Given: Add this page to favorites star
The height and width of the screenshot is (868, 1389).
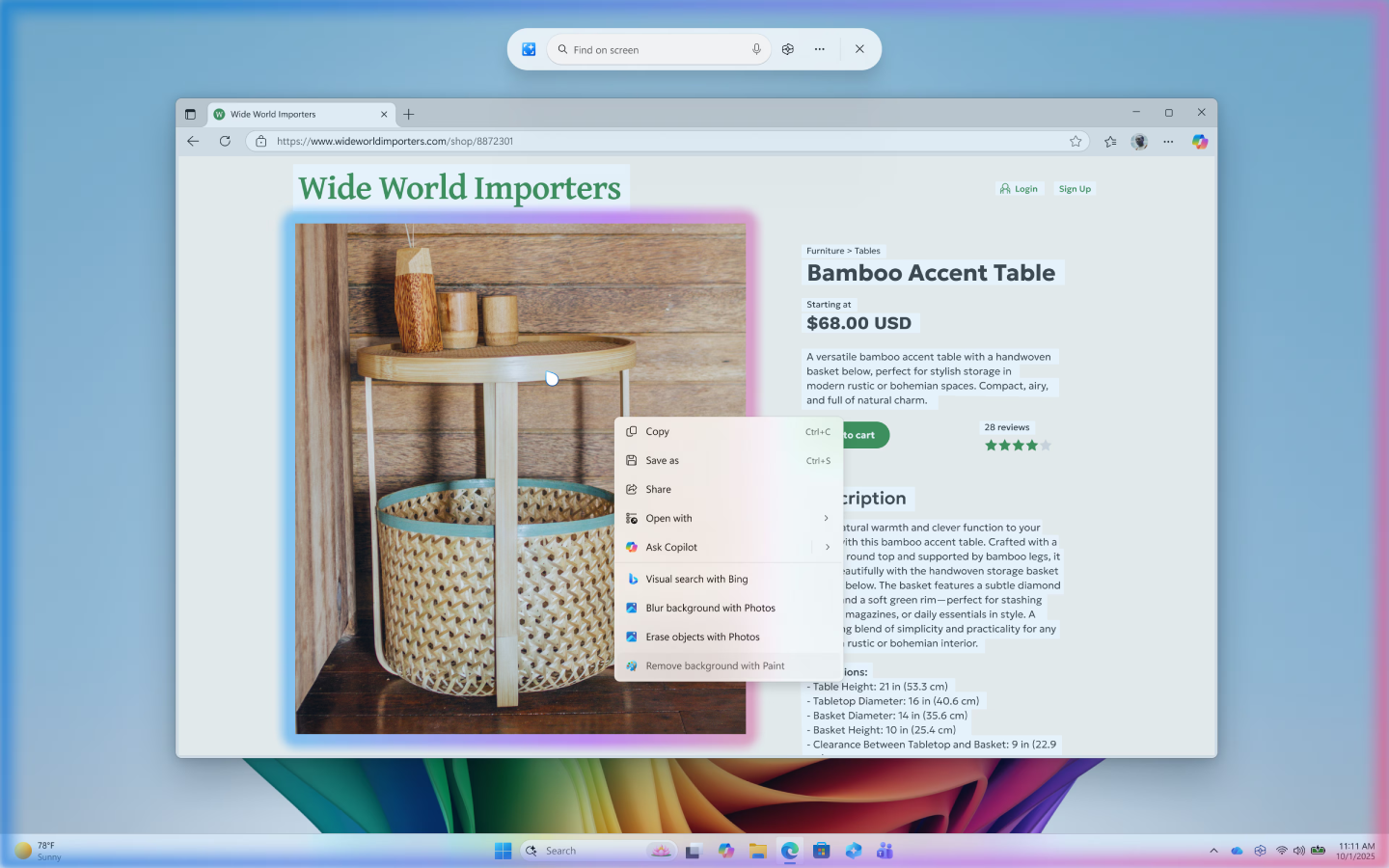Looking at the screenshot, I should pos(1076,141).
